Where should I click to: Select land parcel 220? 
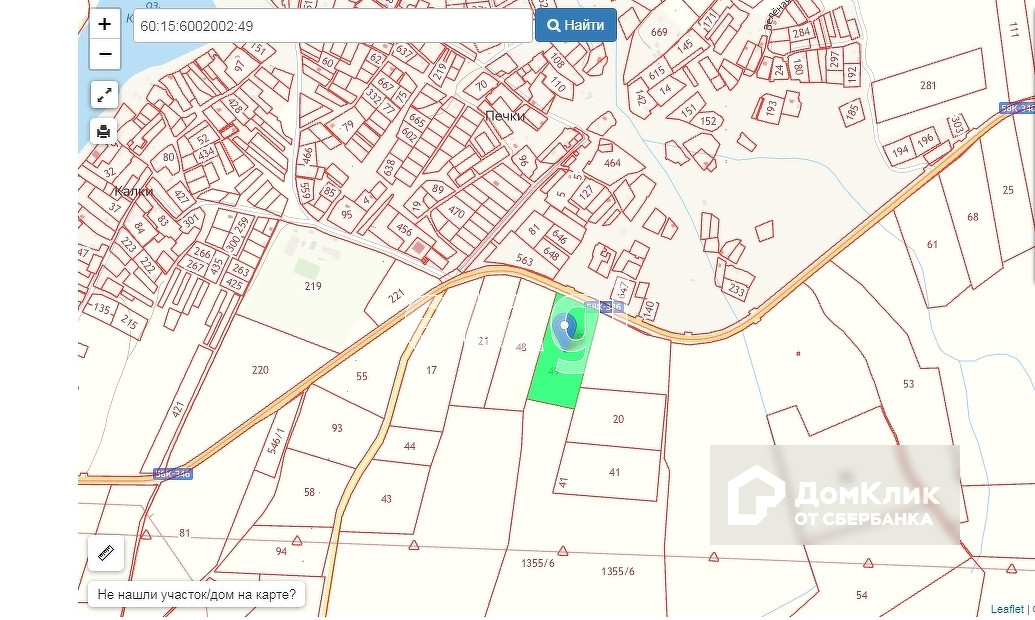point(260,370)
